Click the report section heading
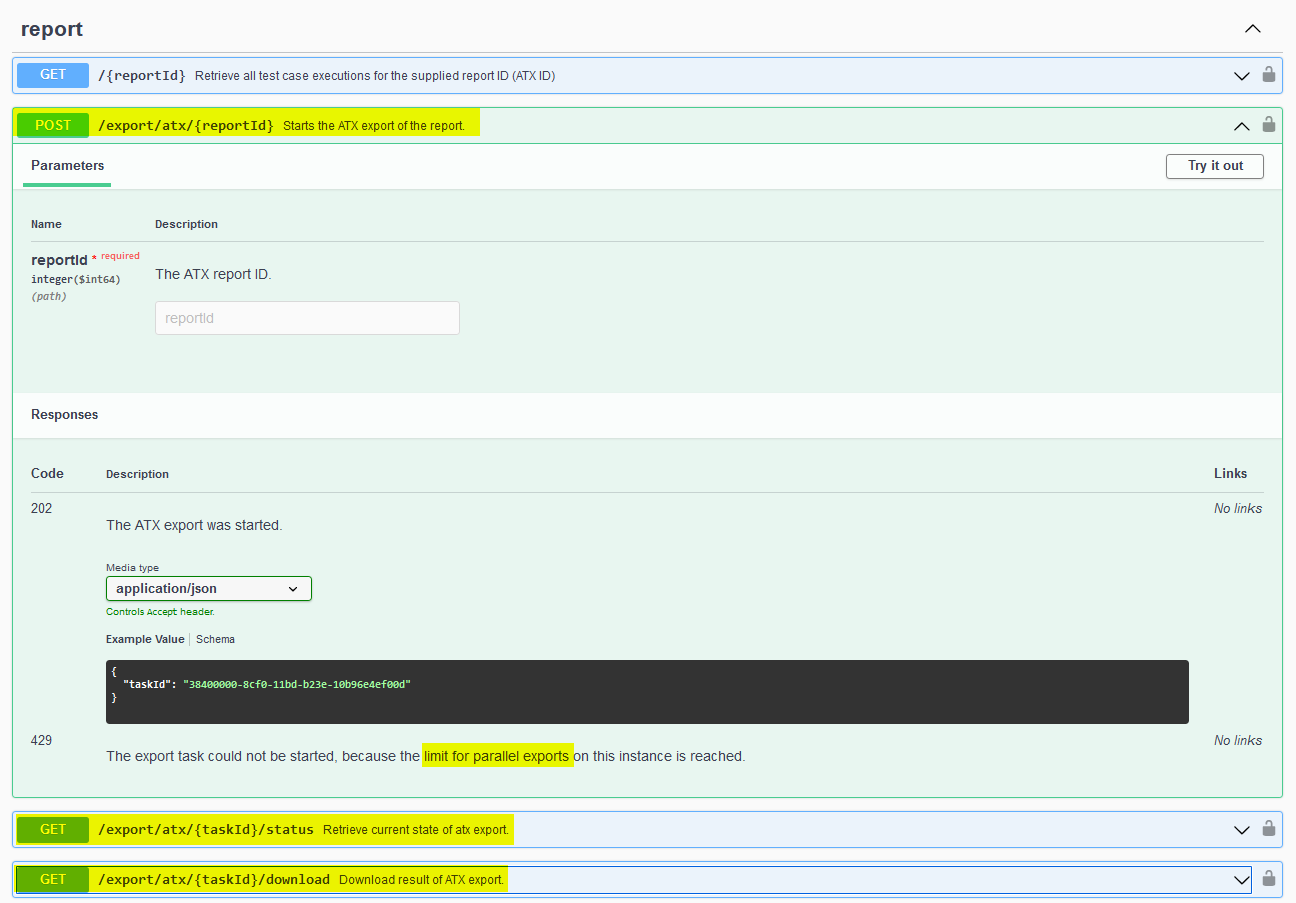Image resolution: width=1296 pixels, height=903 pixels. (x=52, y=29)
